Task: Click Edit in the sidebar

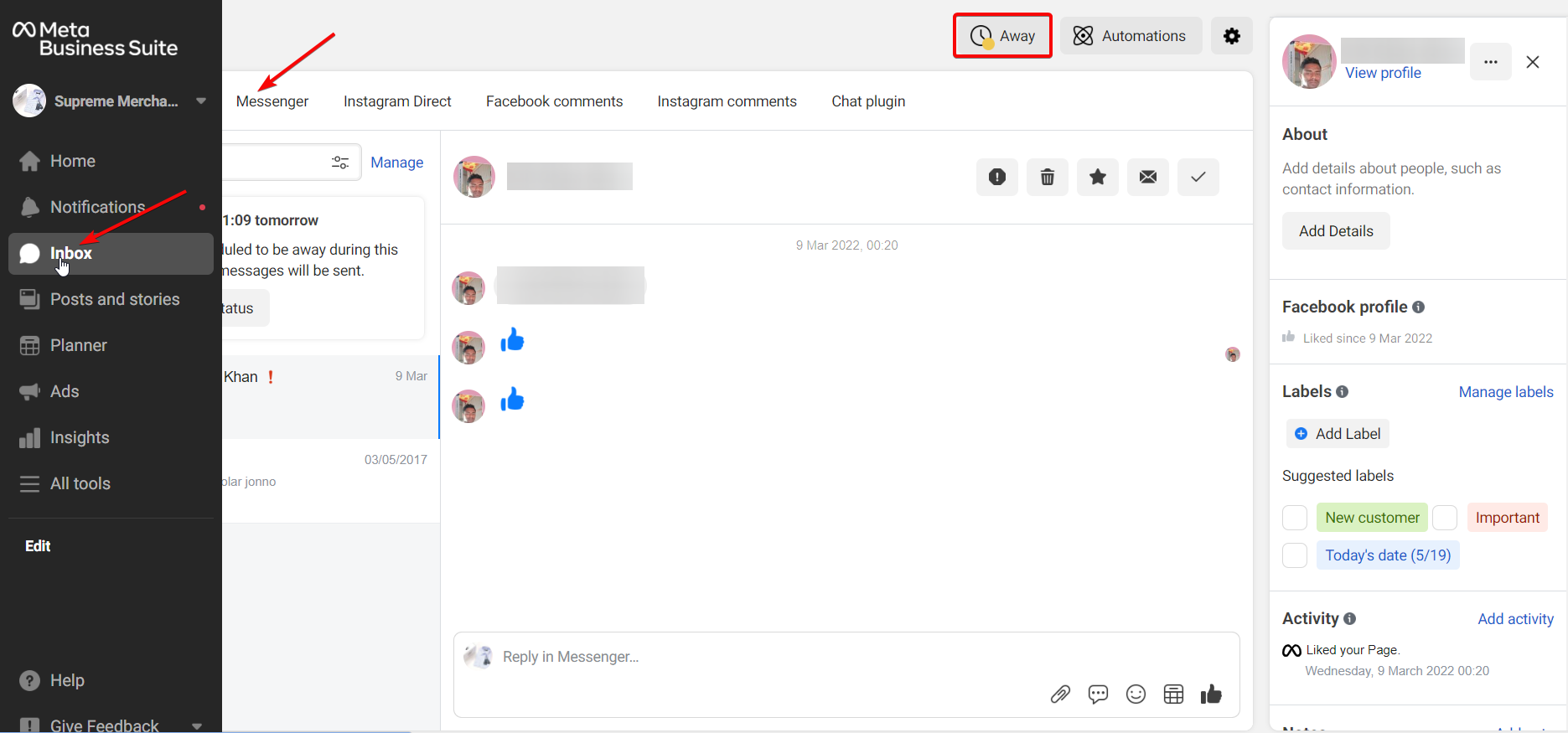Action: [x=38, y=546]
